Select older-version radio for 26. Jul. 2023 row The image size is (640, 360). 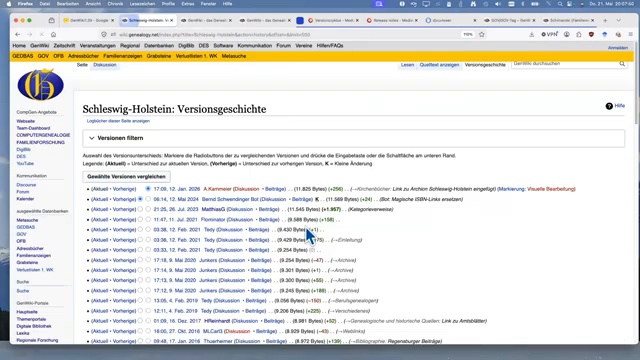[140, 209]
